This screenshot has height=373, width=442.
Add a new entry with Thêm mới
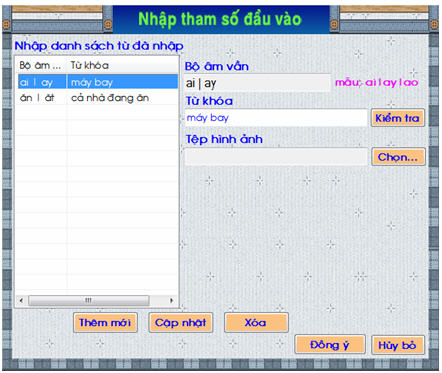point(105,322)
